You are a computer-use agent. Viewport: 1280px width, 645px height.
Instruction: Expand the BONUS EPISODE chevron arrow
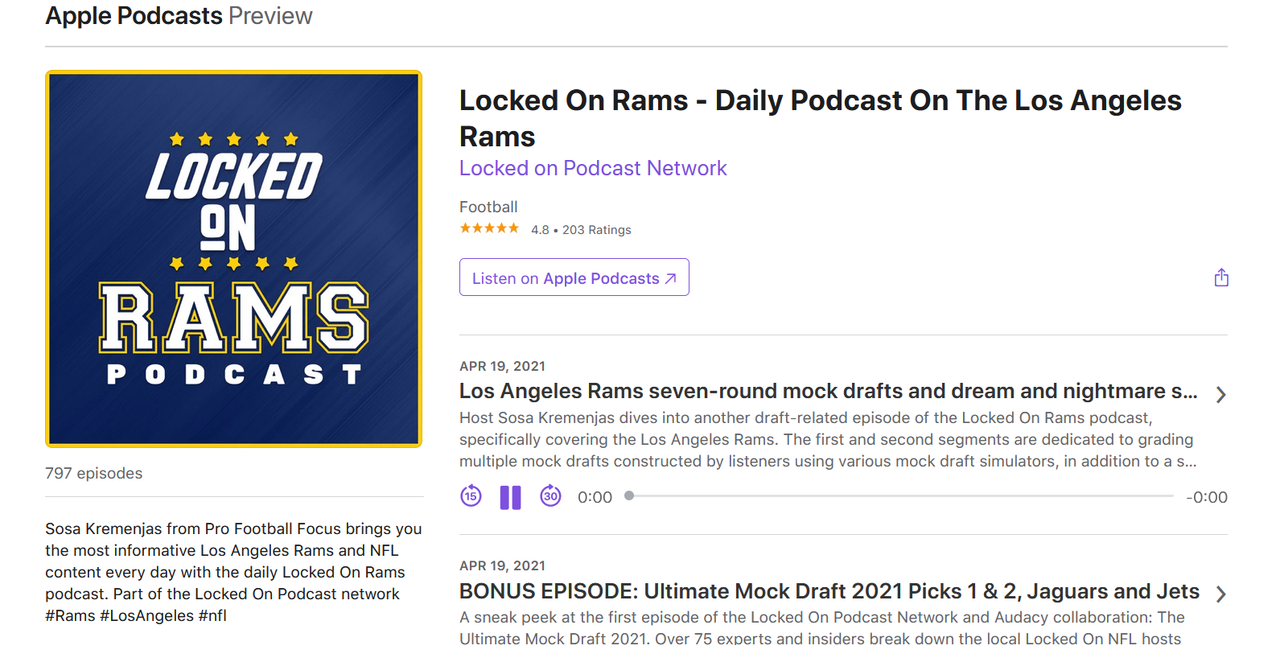click(x=1221, y=594)
